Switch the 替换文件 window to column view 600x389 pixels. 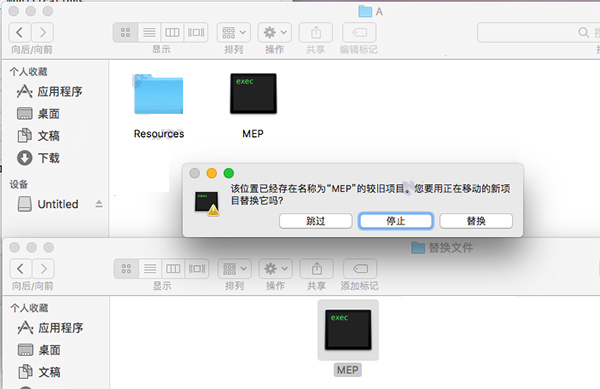[x=173, y=269]
